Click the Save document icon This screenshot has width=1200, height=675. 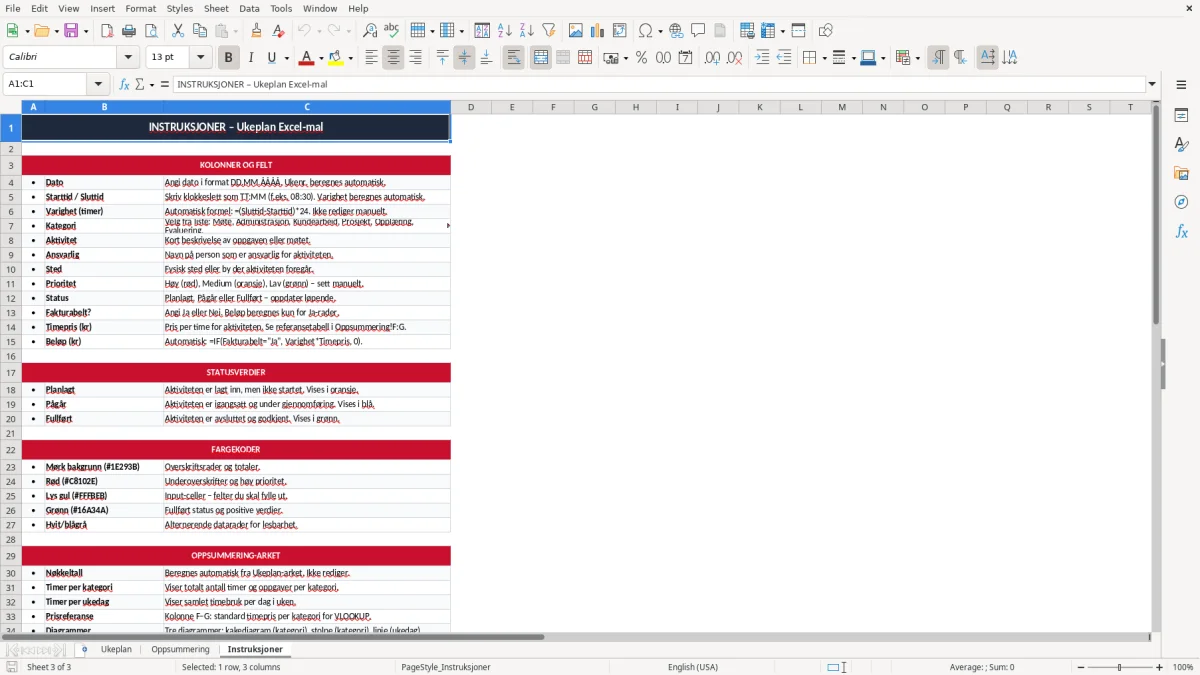70,31
